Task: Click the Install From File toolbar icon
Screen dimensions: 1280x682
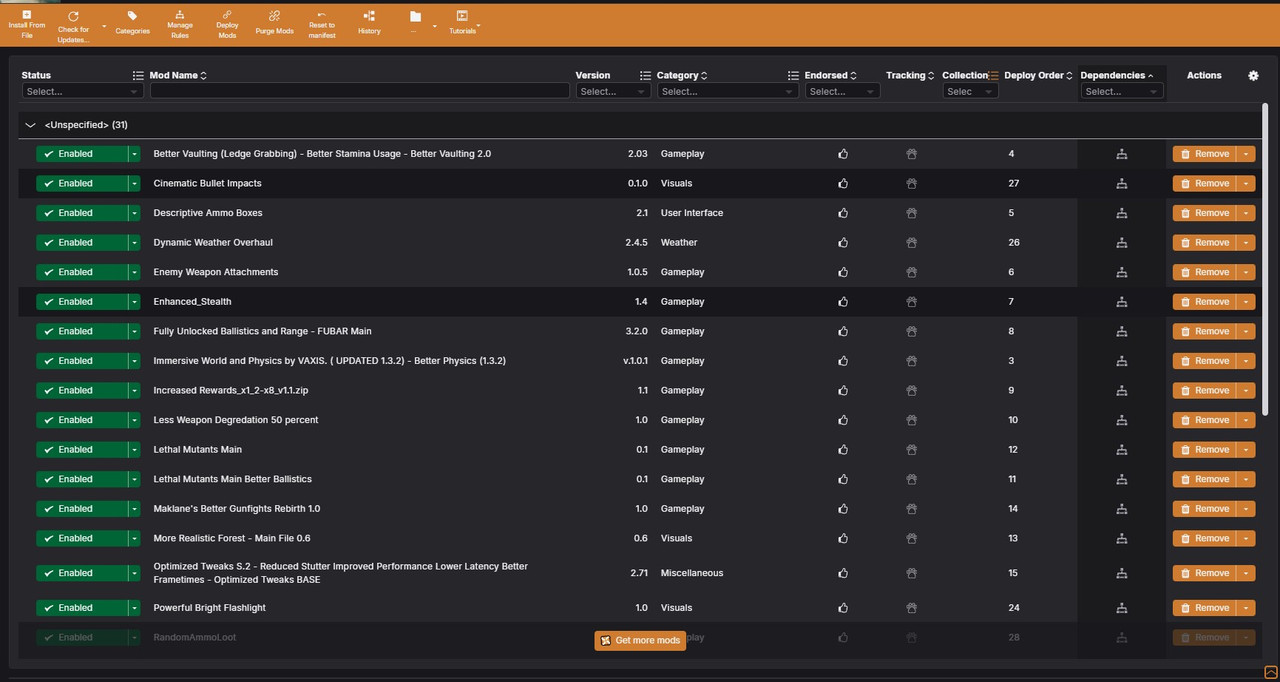Action: [x=27, y=14]
